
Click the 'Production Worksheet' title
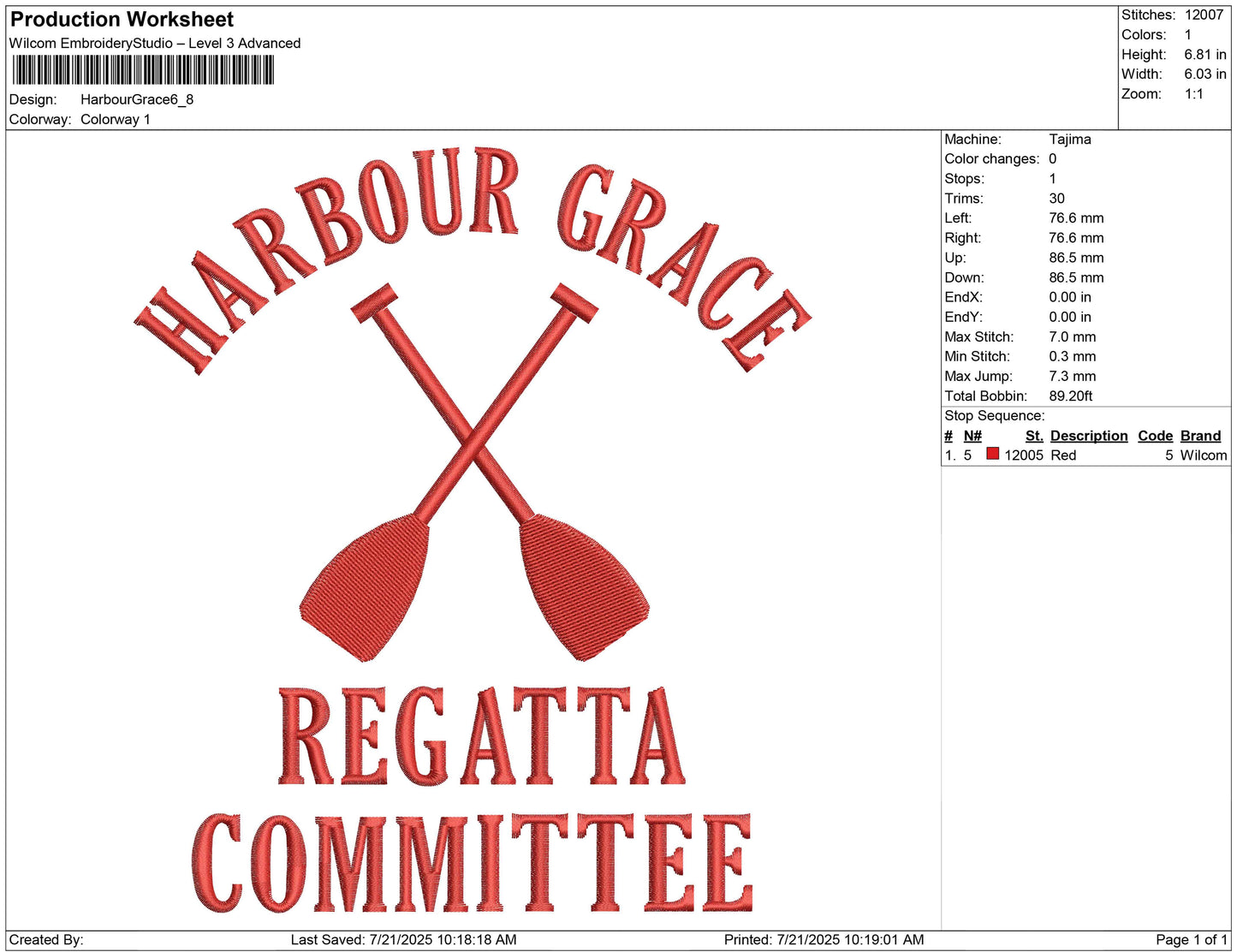(x=122, y=19)
